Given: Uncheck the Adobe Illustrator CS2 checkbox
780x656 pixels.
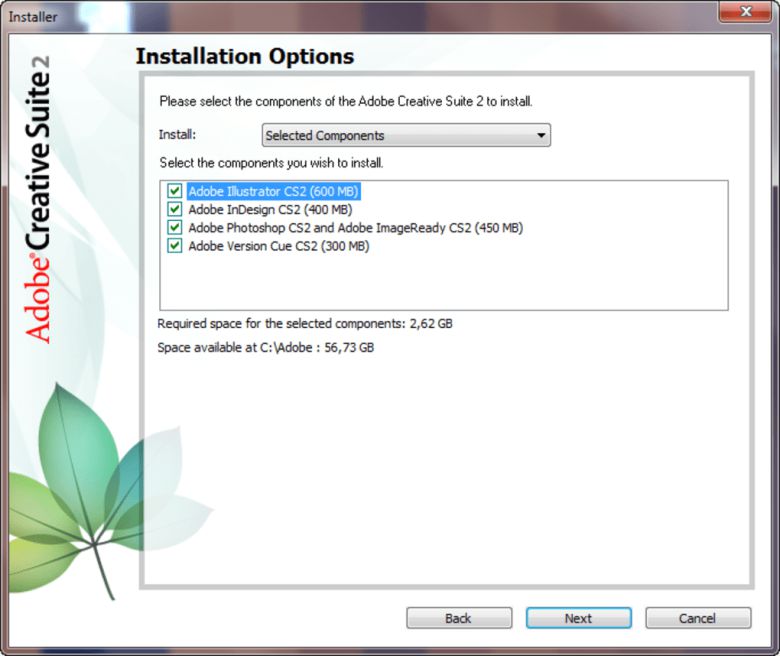Looking at the screenshot, I should click(175, 191).
